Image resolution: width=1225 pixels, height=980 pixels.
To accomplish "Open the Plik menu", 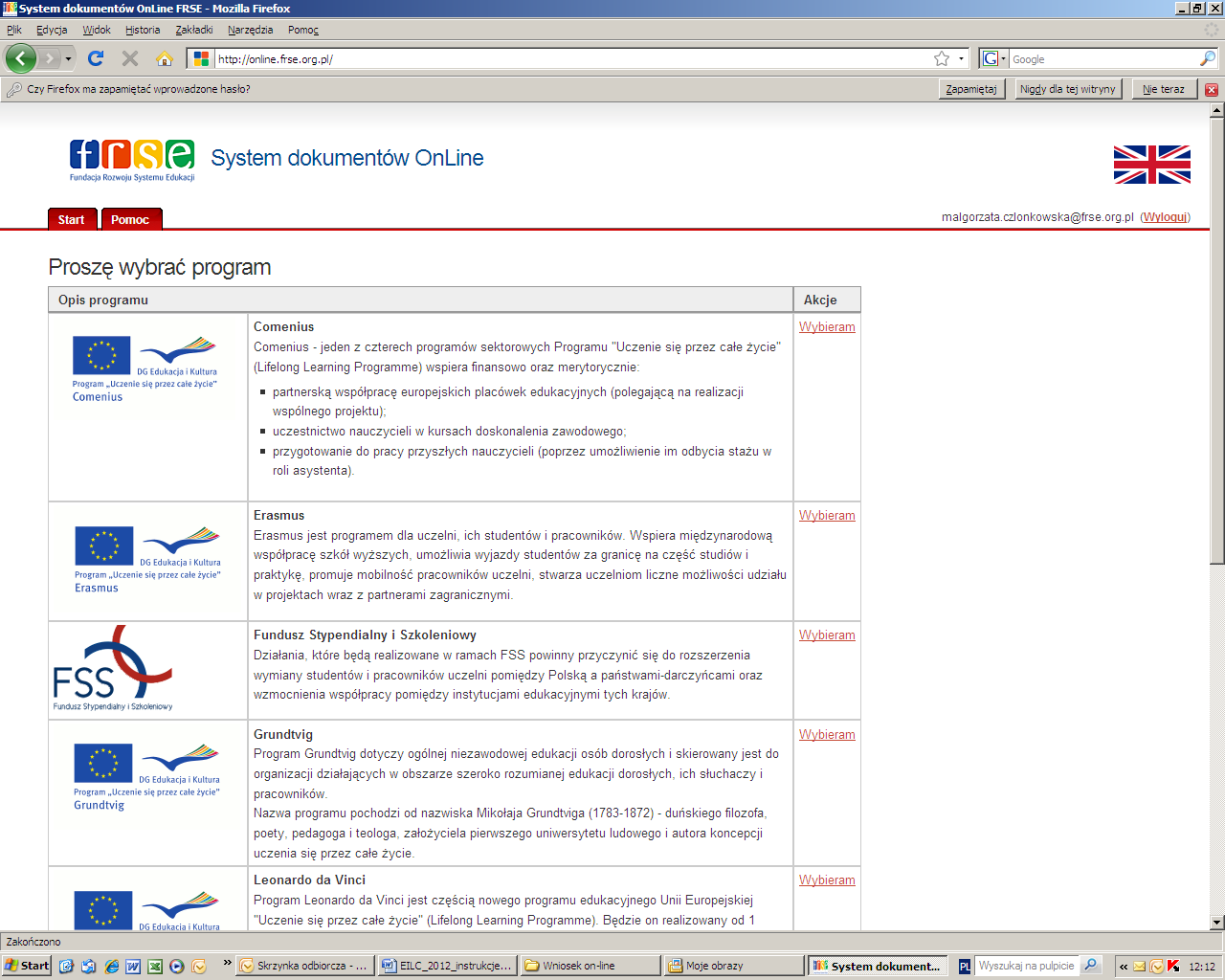I will tap(14, 30).
